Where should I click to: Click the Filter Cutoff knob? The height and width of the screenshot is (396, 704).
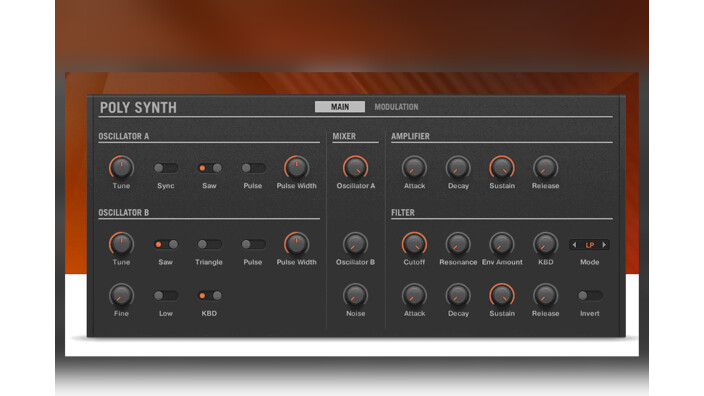click(x=414, y=244)
